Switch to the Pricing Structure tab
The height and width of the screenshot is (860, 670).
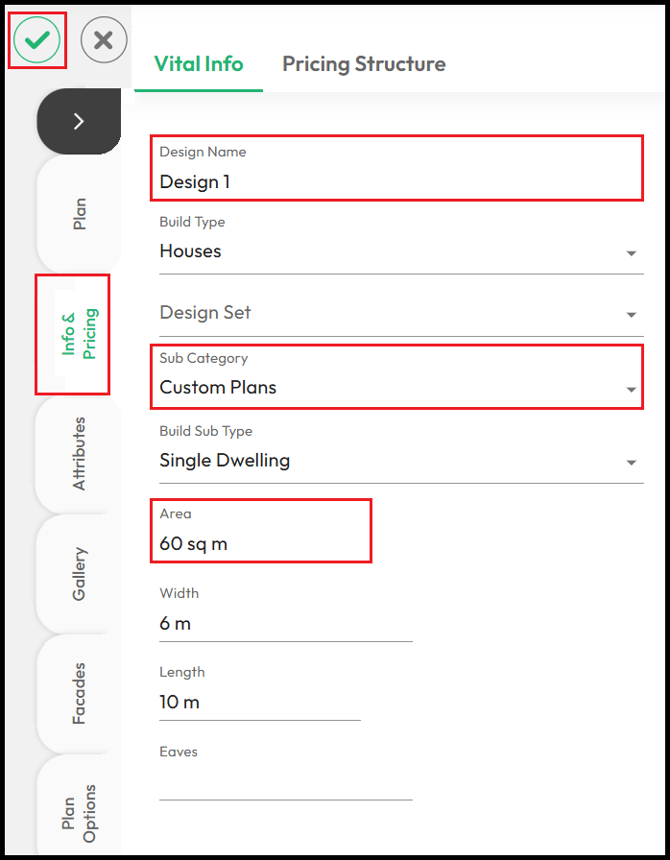364,64
